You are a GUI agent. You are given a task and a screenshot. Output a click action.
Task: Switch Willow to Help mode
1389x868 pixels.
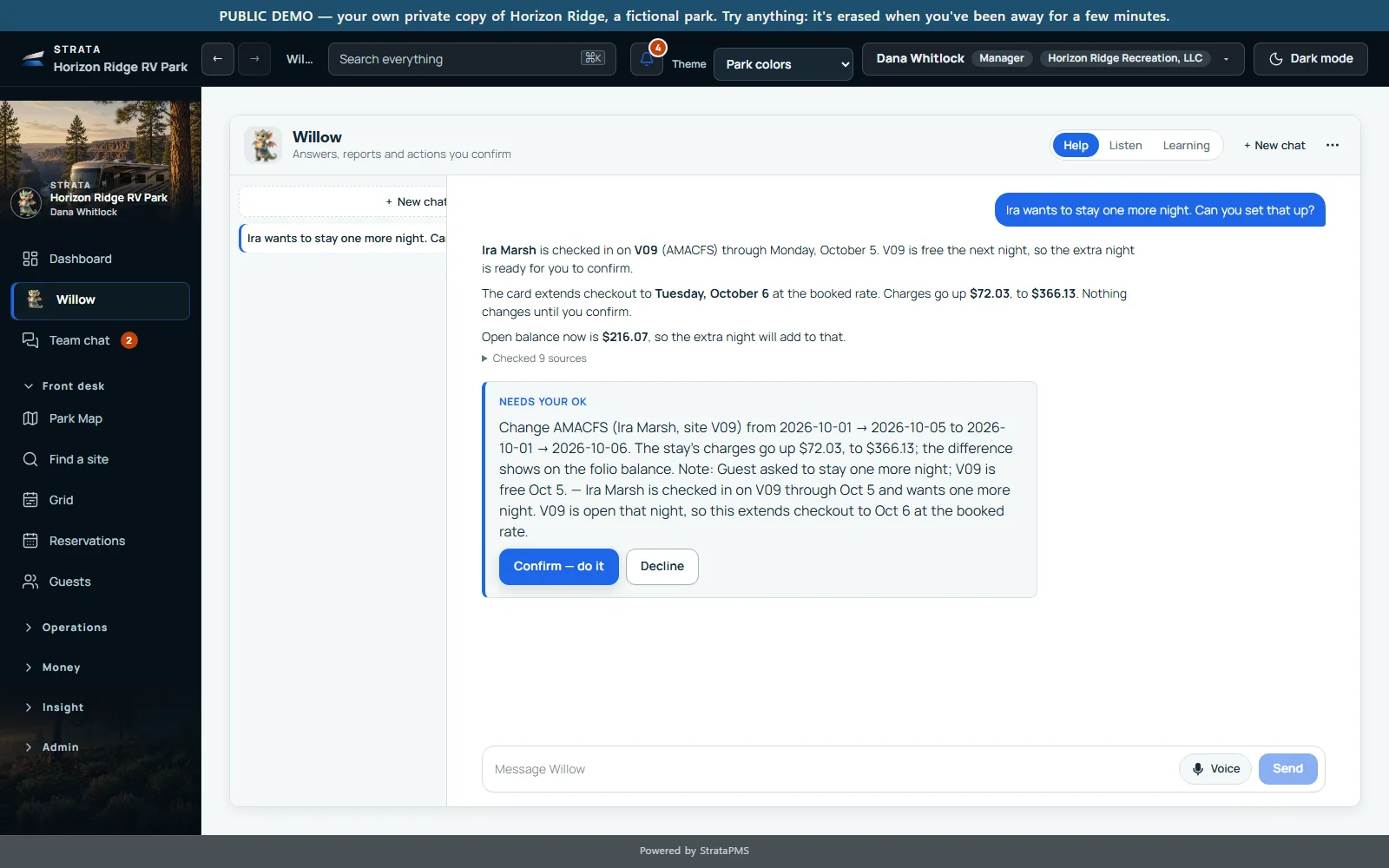point(1076,145)
